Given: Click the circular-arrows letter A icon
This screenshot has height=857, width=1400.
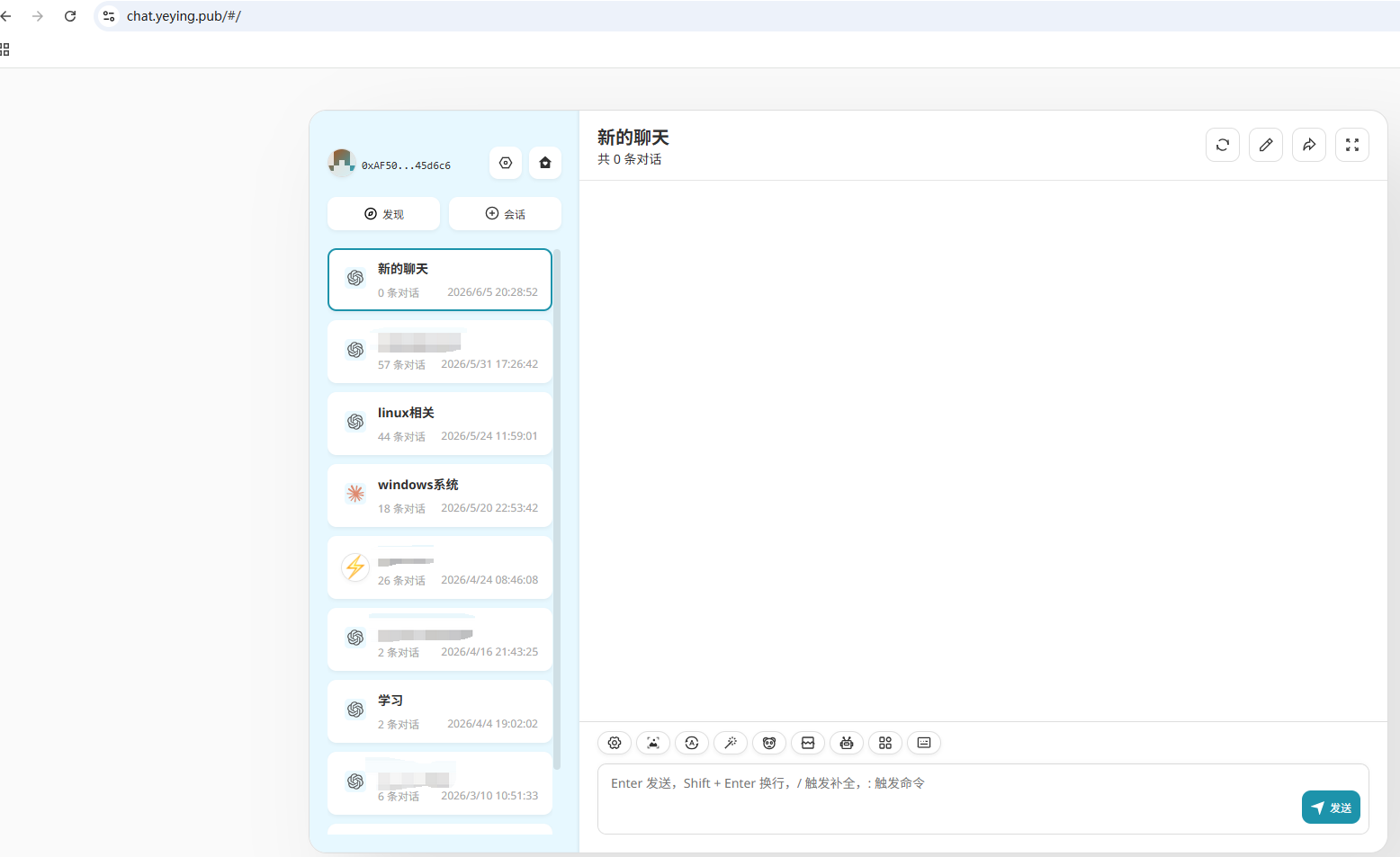Looking at the screenshot, I should [x=692, y=743].
